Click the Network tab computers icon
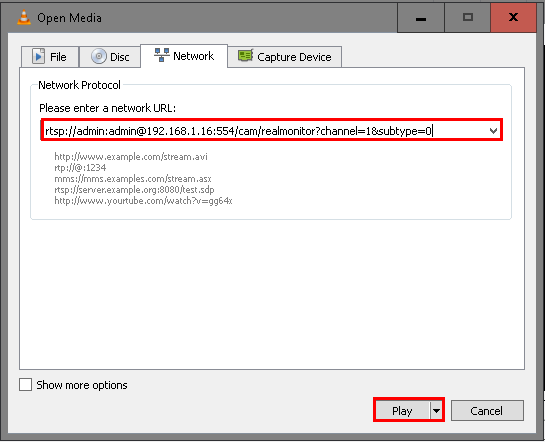 (162, 55)
